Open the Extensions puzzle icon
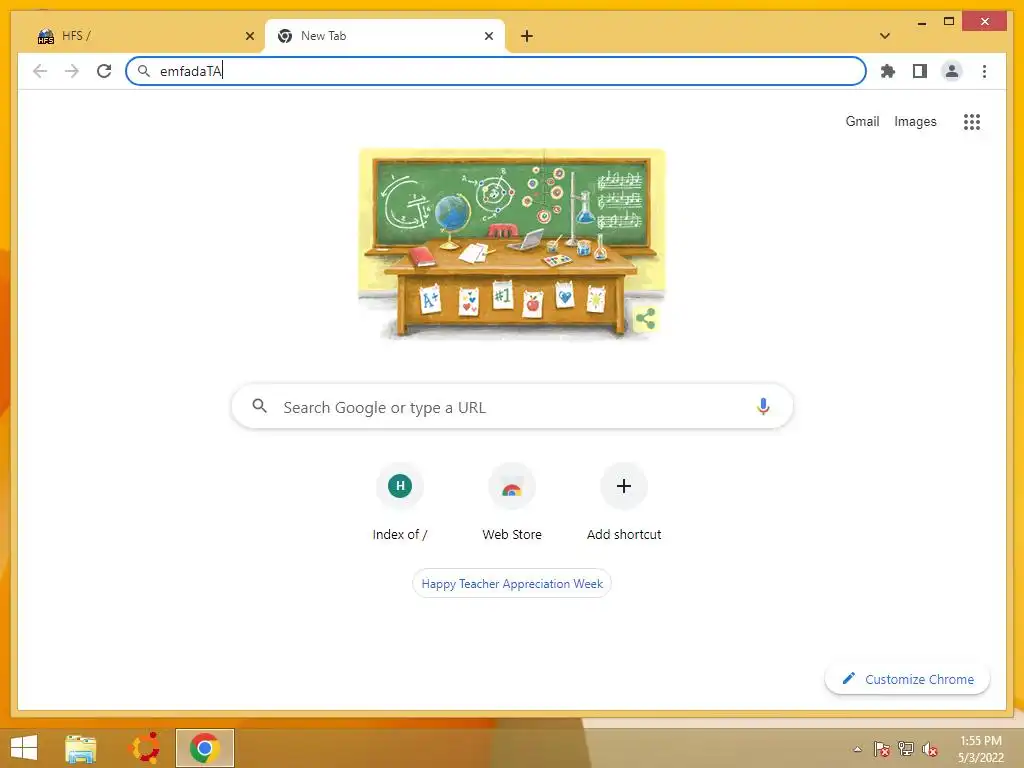The image size is (1024, 768). point(888,71)
